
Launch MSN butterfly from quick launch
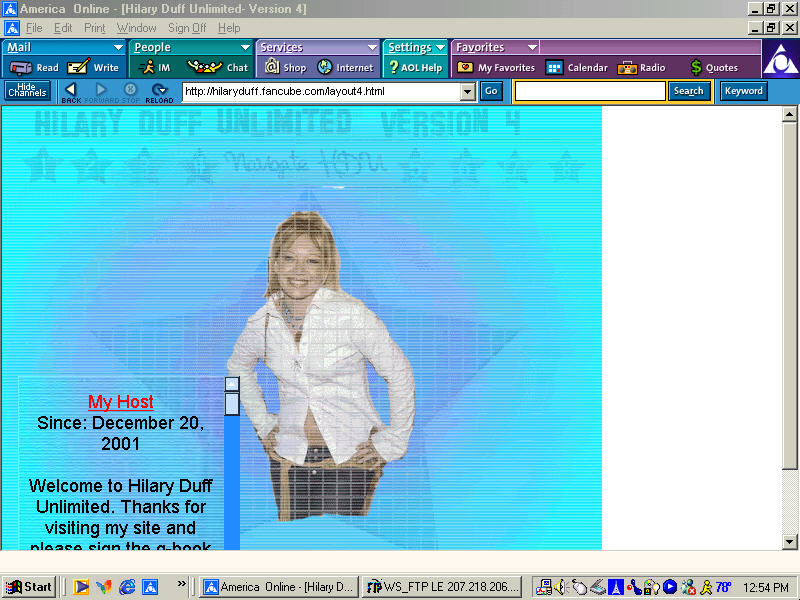(104, 587)
